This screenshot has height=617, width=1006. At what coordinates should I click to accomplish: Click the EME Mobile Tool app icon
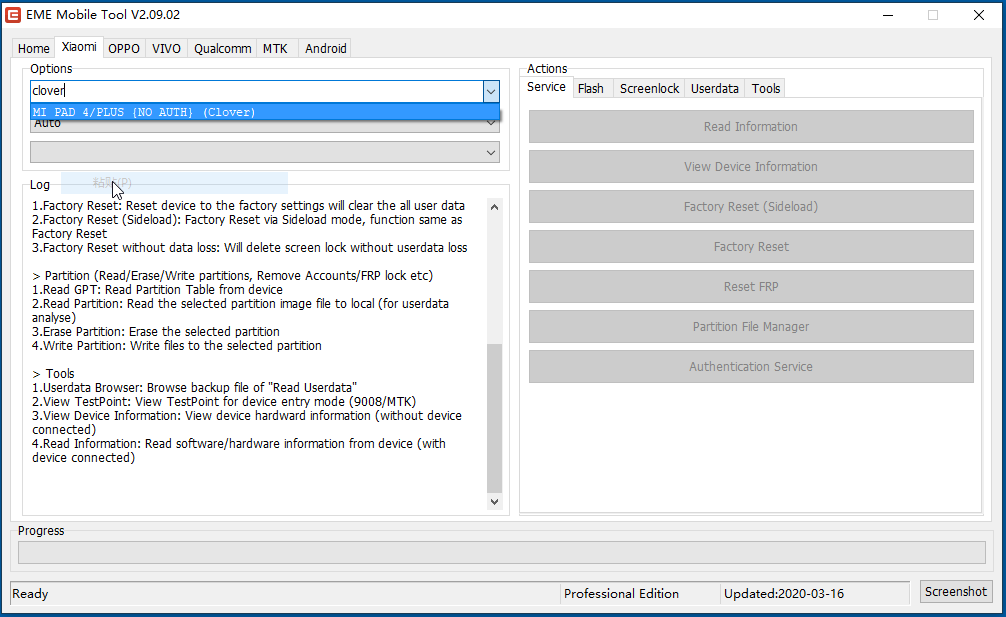pyautogui.click(x=13, y=15)
